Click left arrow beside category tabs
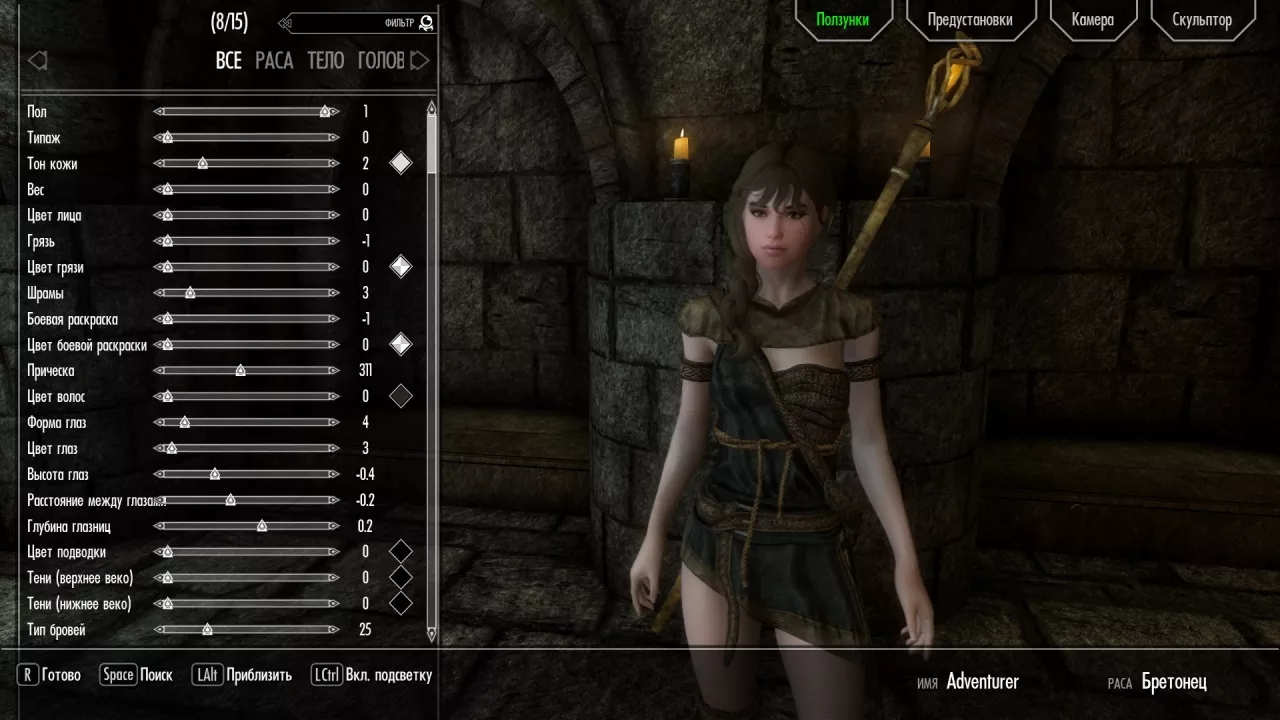1280x720 pixels. [x=37, y=61]
